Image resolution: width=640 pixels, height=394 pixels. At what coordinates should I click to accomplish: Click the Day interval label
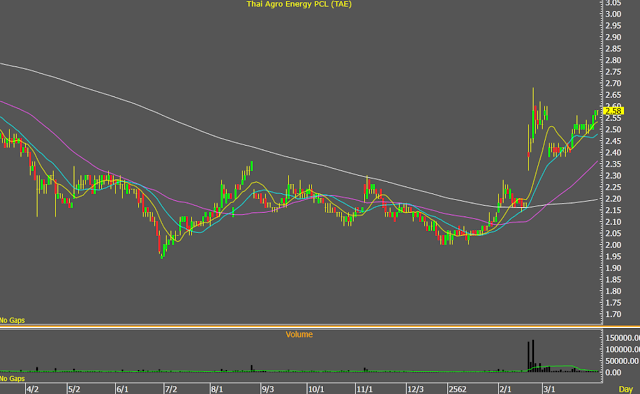626,389
